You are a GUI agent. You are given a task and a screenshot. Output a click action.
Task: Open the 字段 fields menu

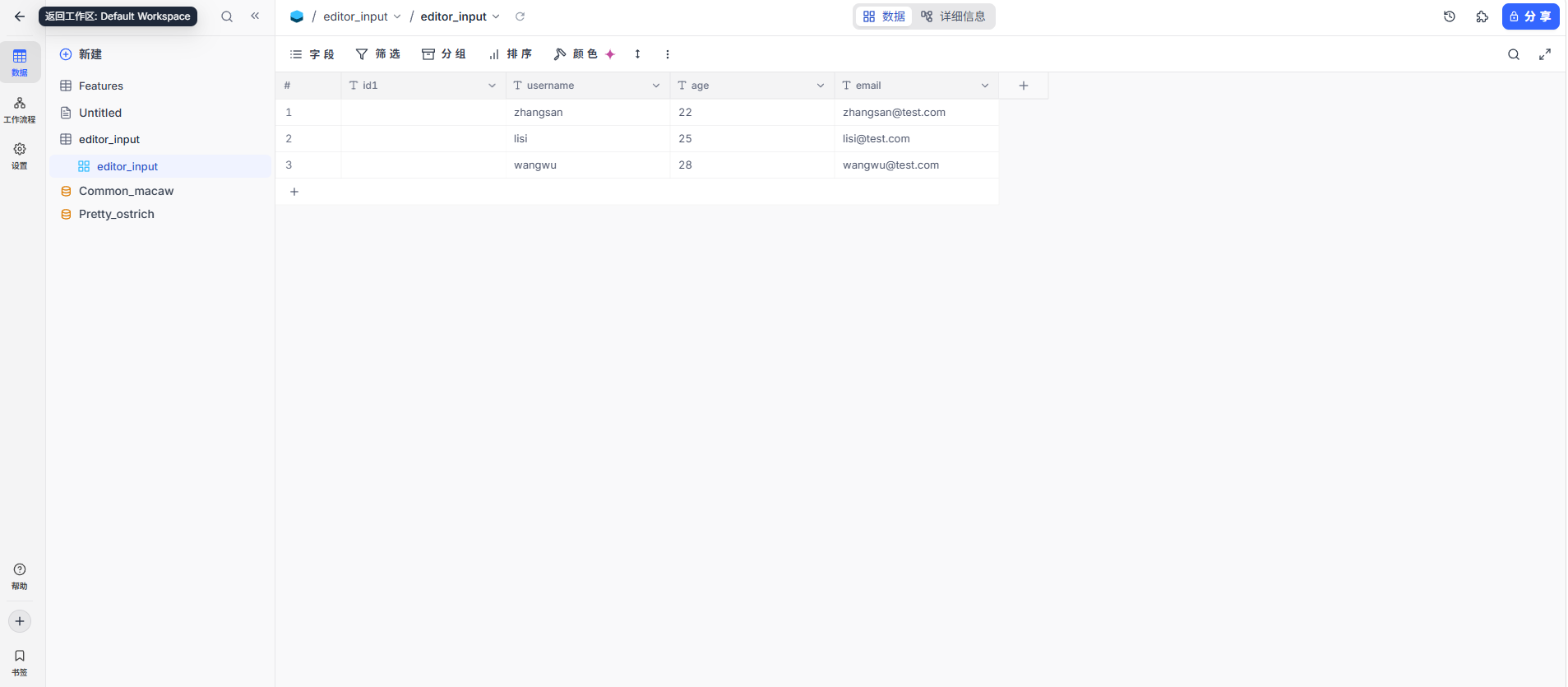click(x=312, y=54)
